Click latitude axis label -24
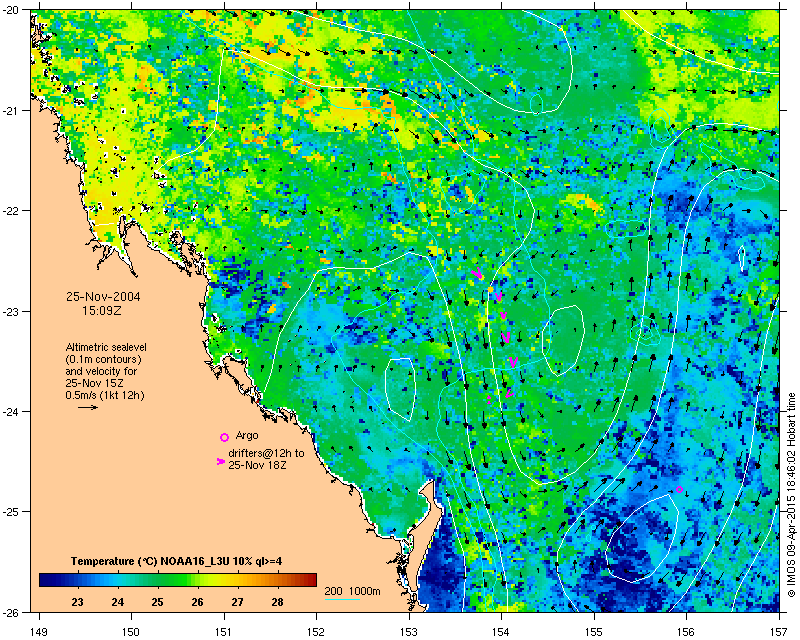Screen dimensions: 800x640 click(11, 412)
